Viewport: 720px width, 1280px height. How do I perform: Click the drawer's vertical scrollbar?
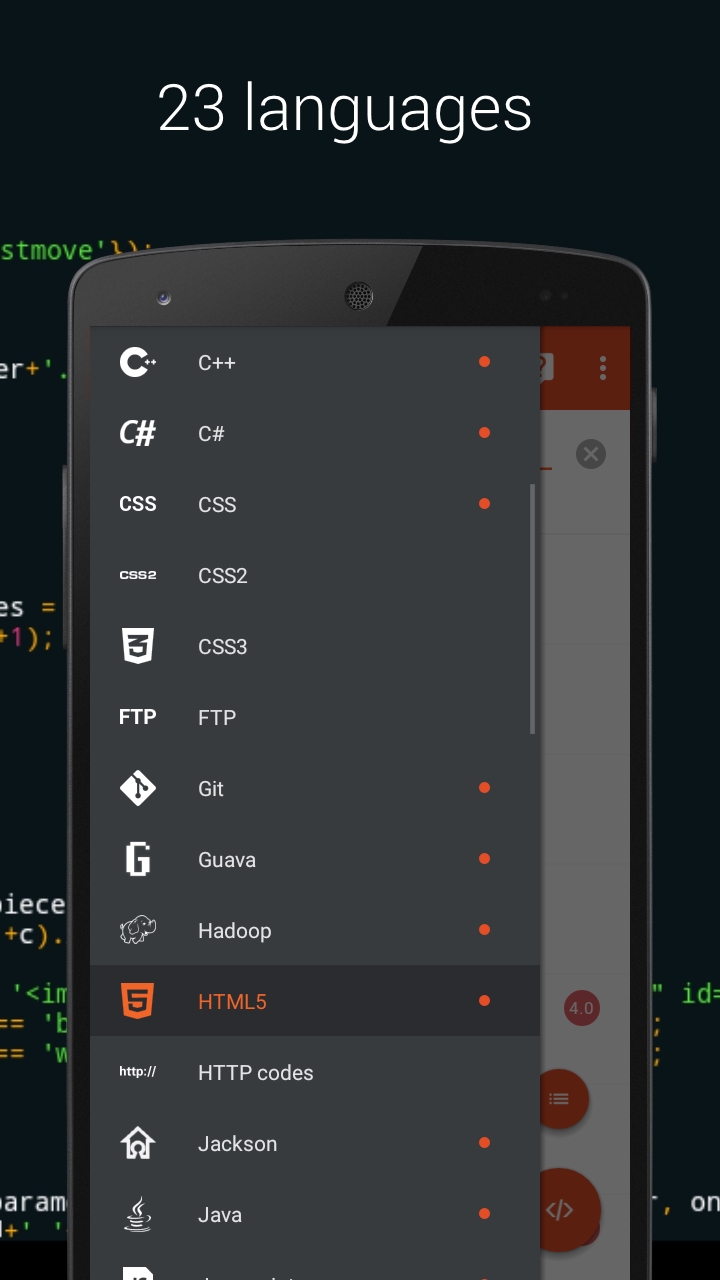click(532, 609)
